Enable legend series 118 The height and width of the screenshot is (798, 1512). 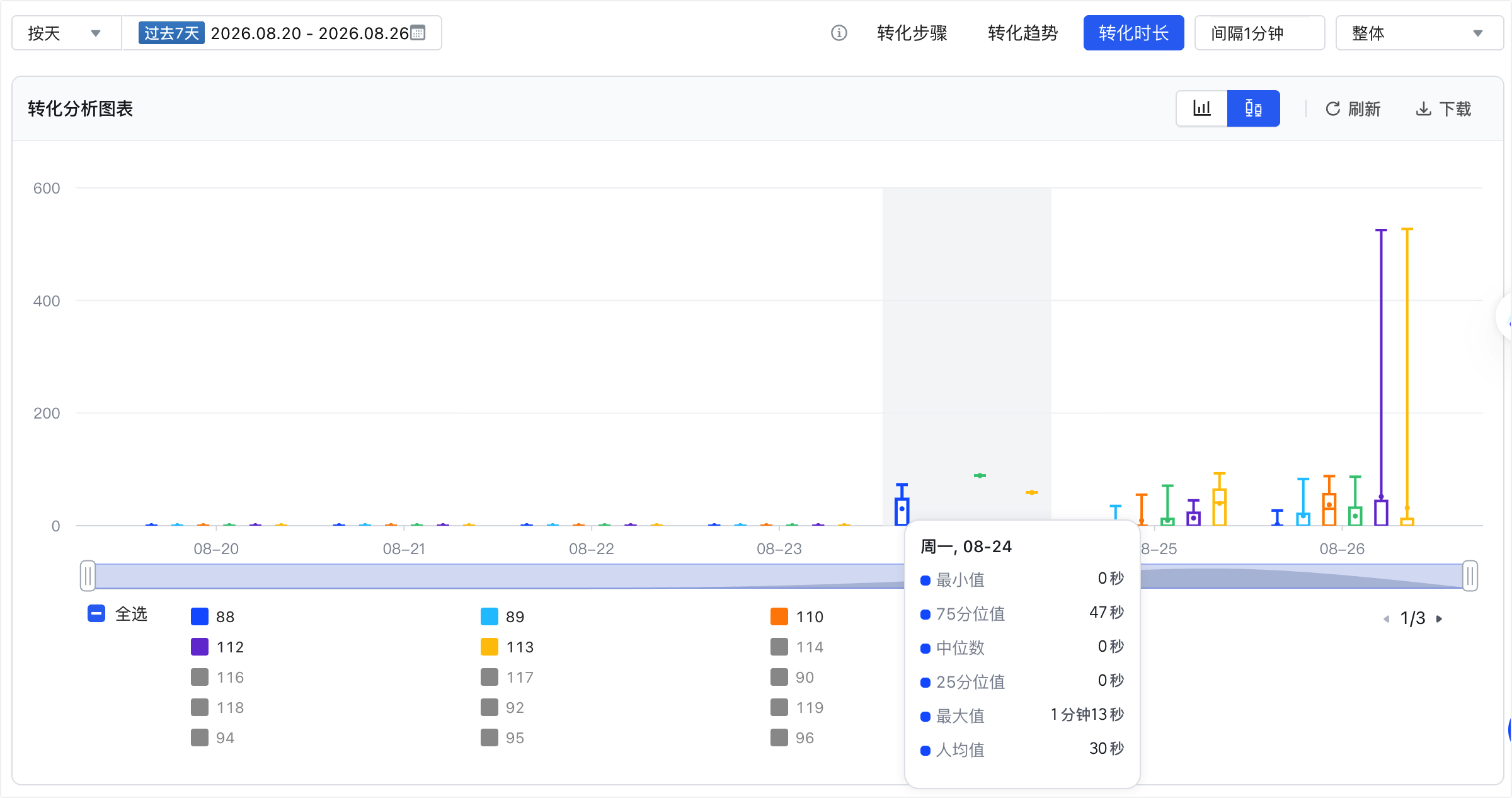point(217,707)
